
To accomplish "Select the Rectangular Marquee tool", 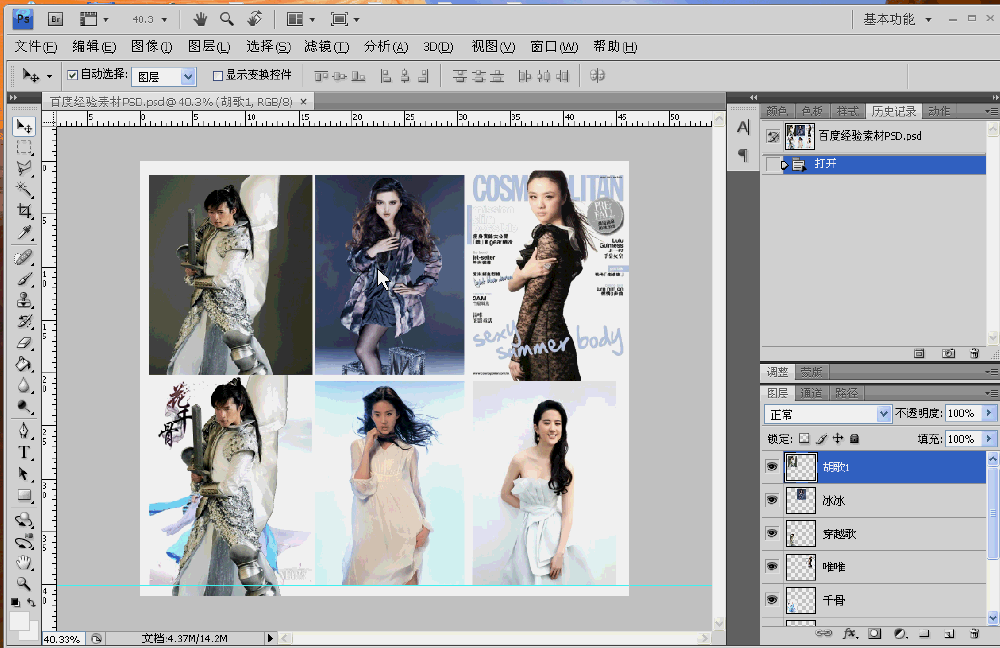I will point(24,148).
